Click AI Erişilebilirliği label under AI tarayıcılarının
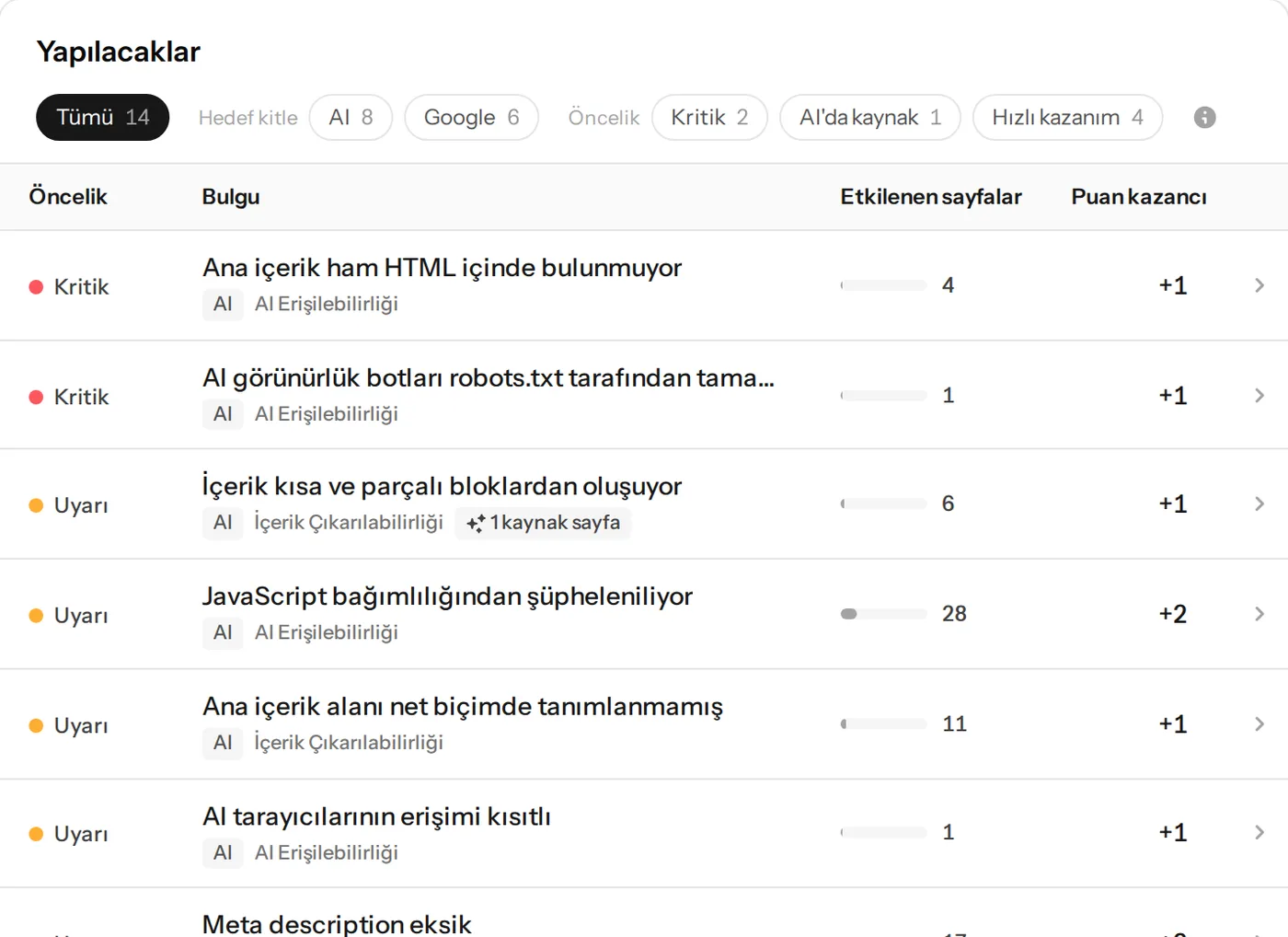Viewport: 1288px width, 937px height. tap(327, 853)
